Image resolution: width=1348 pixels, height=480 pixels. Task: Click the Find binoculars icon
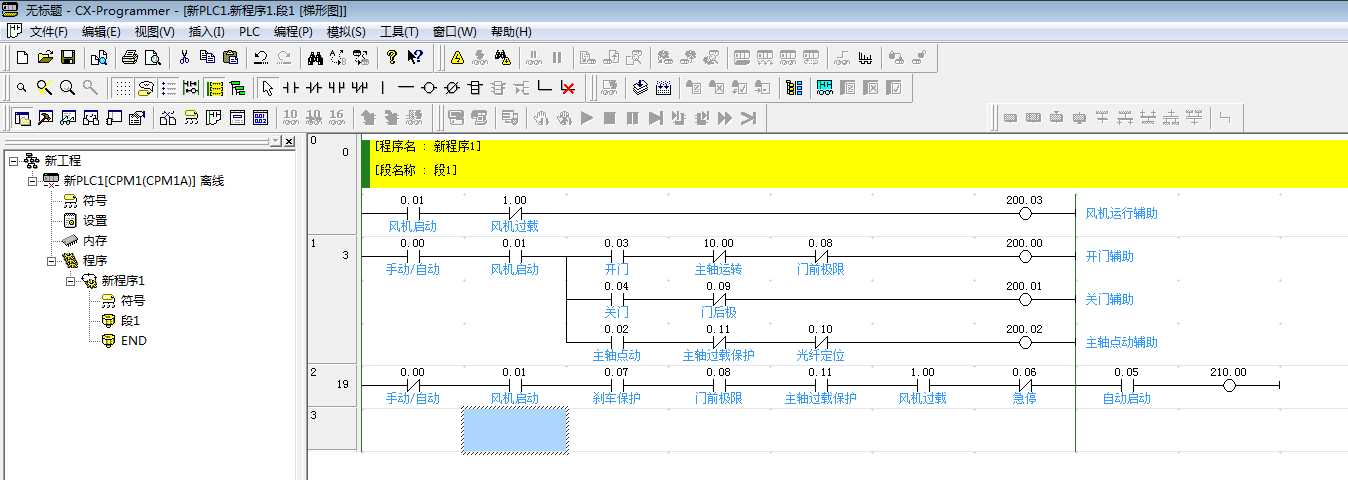point(314,58)
